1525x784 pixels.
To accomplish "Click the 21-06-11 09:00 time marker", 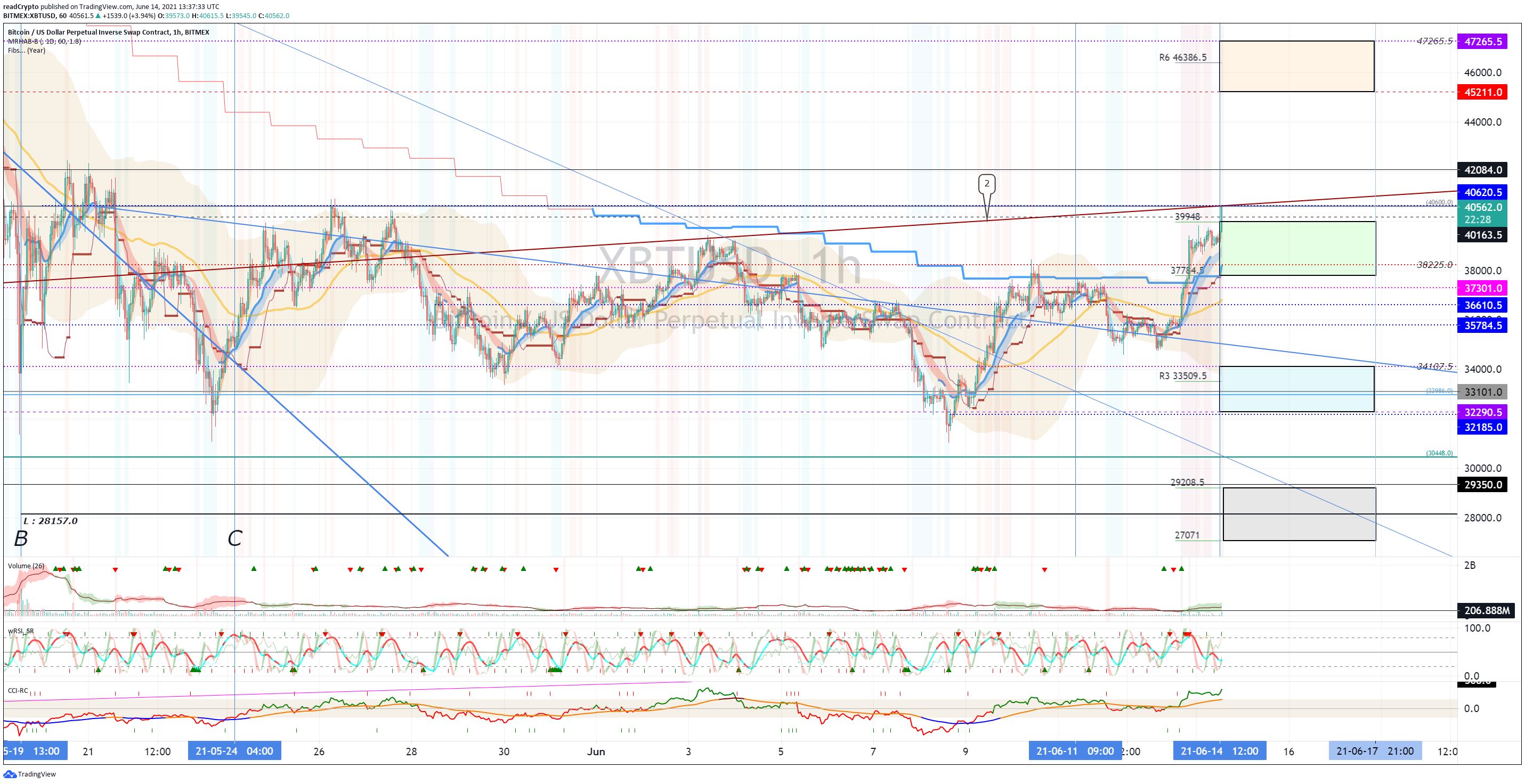I will coord(1075,751).
